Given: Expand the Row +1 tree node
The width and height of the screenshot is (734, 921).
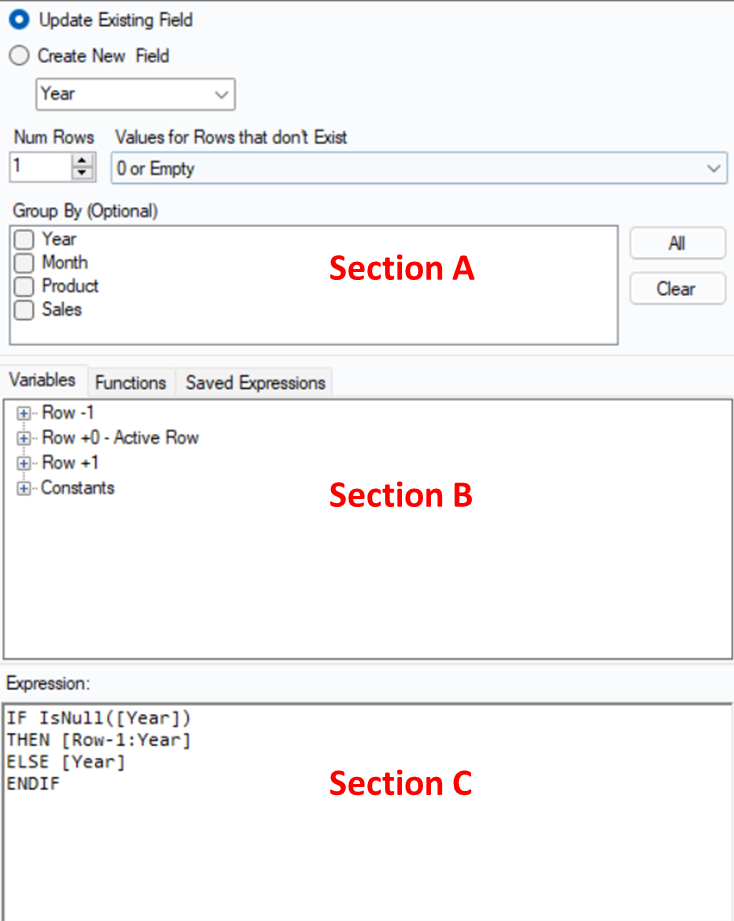Looking at the screenshot, I should (x=25, y=463).
